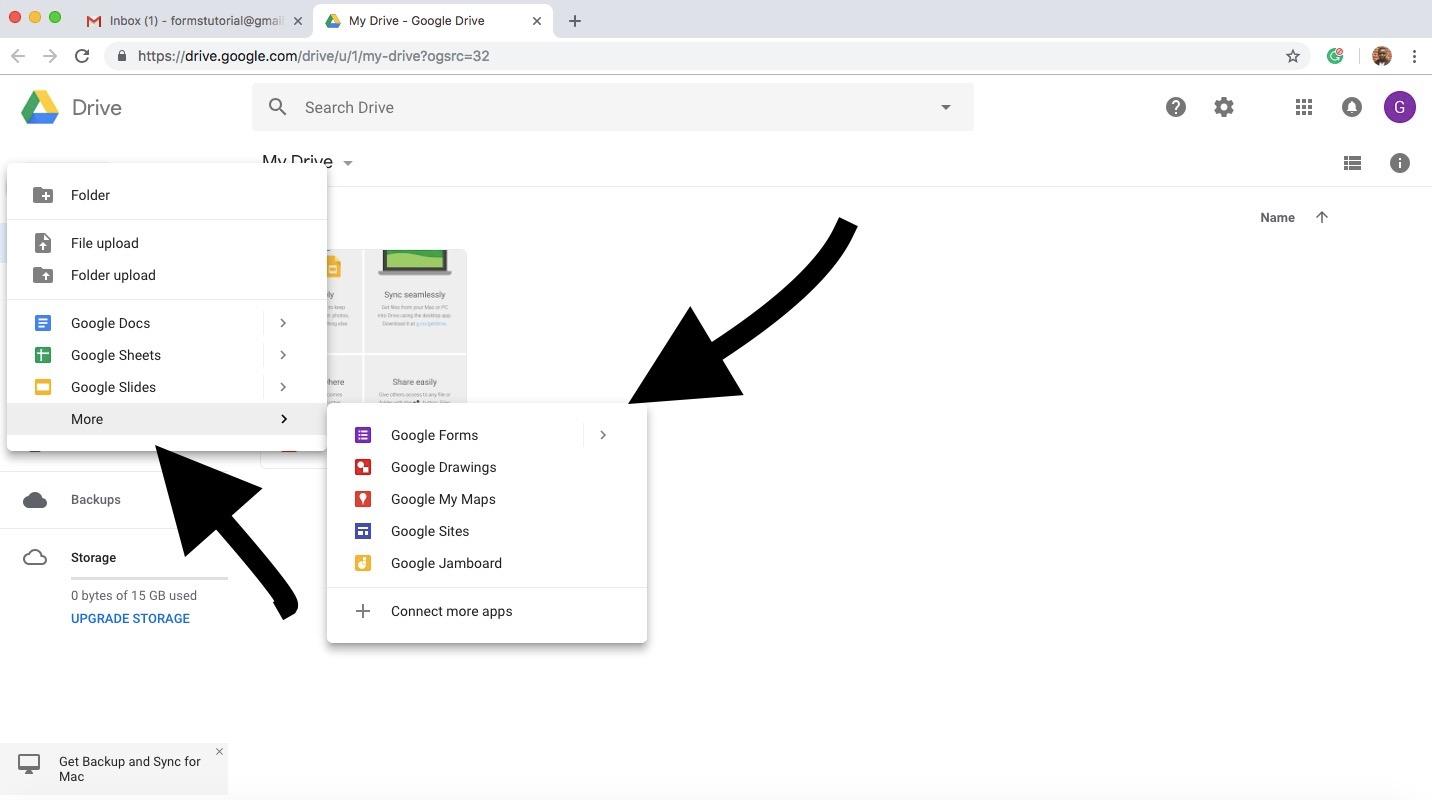The height and width of the screenshot is (800, 1432).
Task: Click the red Google Drawings icon
Action: (363, 467)
